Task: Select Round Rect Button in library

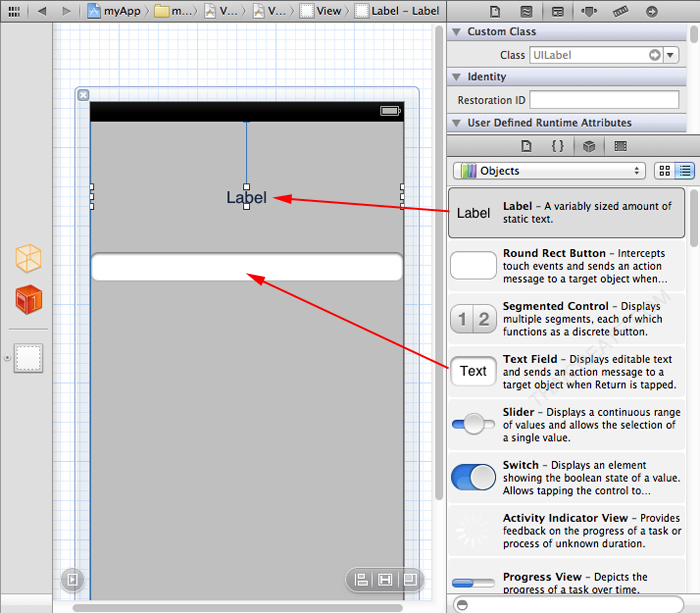Action: click(x=567, y=266)
